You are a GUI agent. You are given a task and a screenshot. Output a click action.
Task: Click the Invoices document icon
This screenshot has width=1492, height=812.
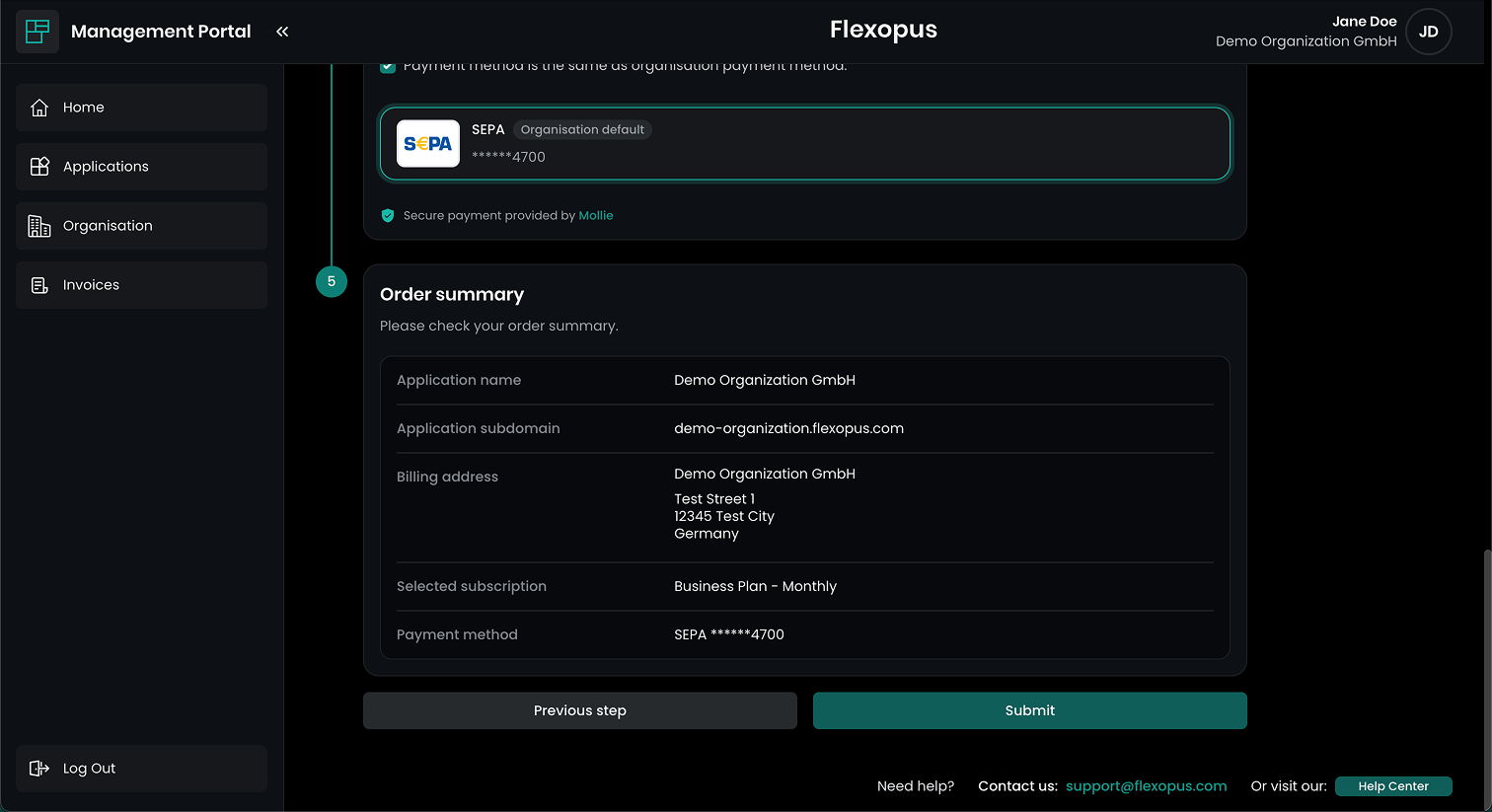tap(39, 285)
